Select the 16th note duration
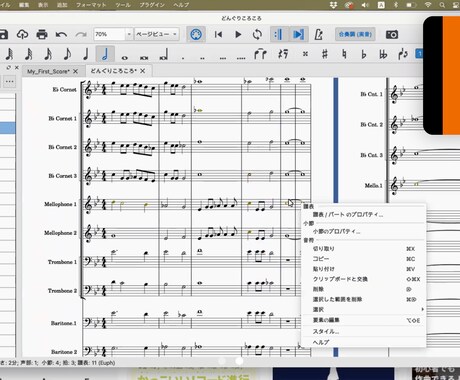 [x=48, y=54]
